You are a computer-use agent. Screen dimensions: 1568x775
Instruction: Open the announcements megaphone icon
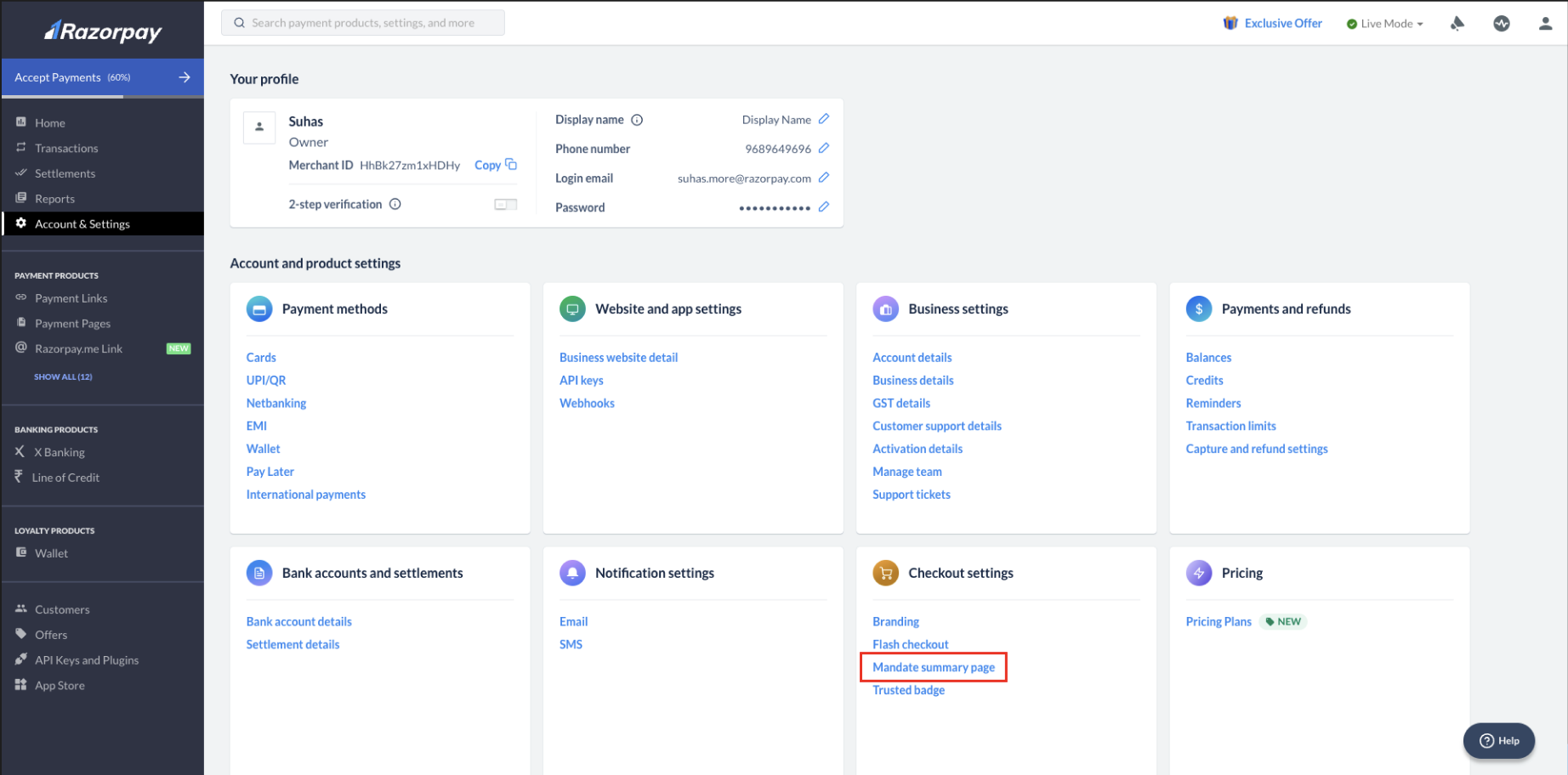tap(1457, 24)
